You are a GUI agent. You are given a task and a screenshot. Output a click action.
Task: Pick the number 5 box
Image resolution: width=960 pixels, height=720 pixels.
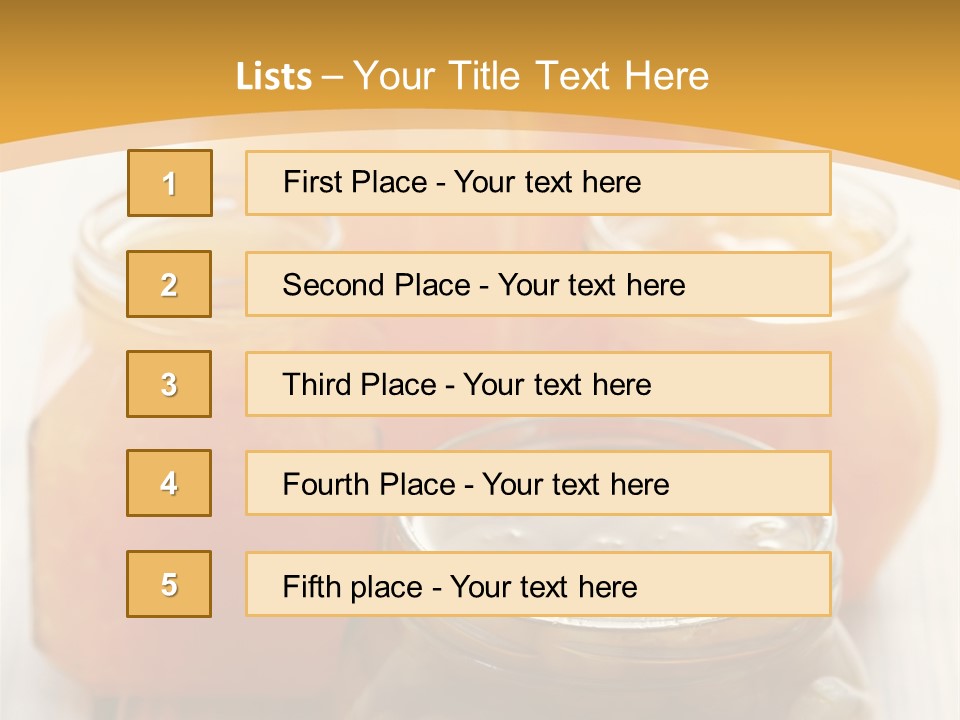[x=169, y=584]
